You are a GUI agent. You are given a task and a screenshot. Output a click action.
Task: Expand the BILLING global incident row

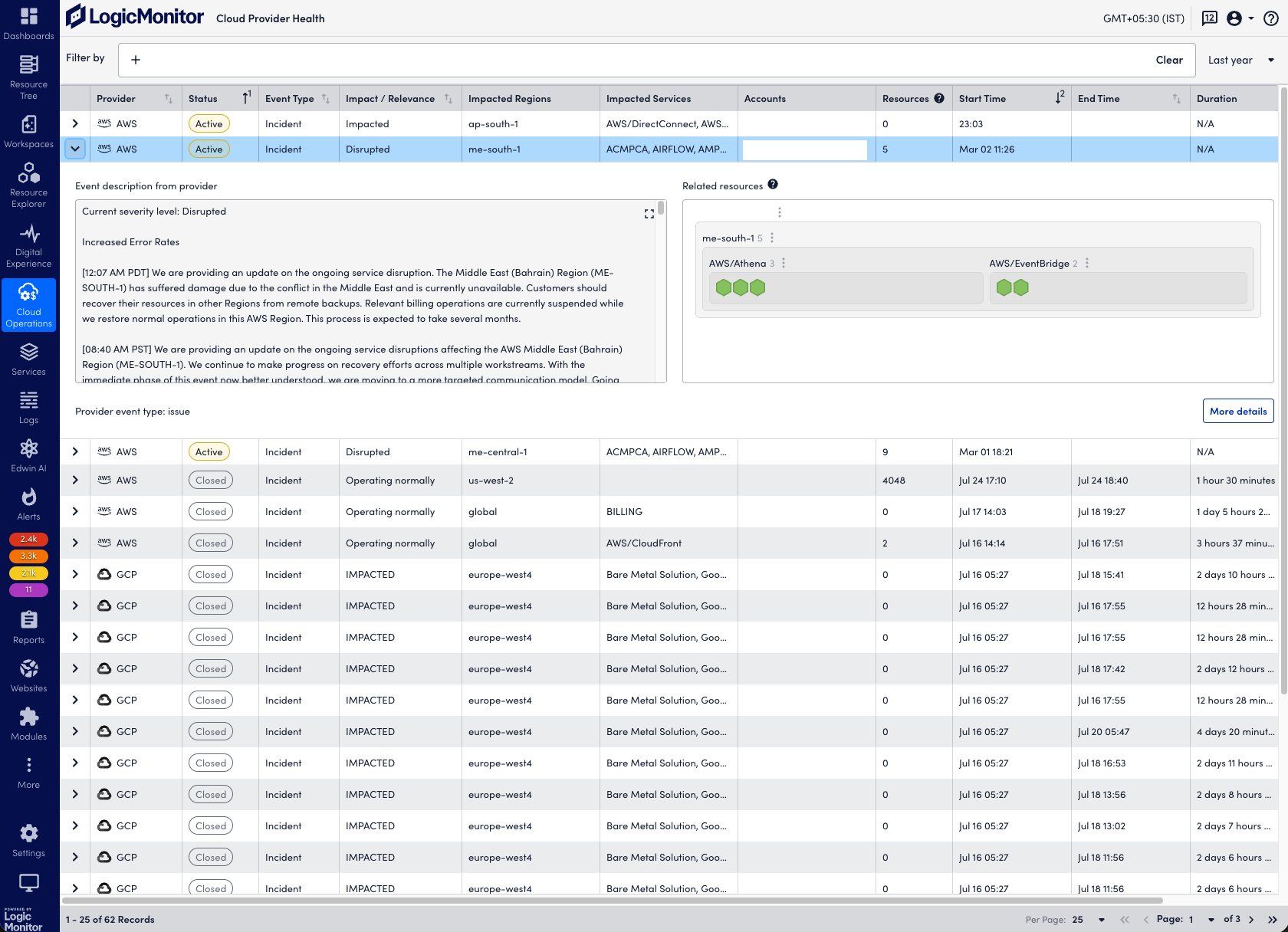coord(75,511)
